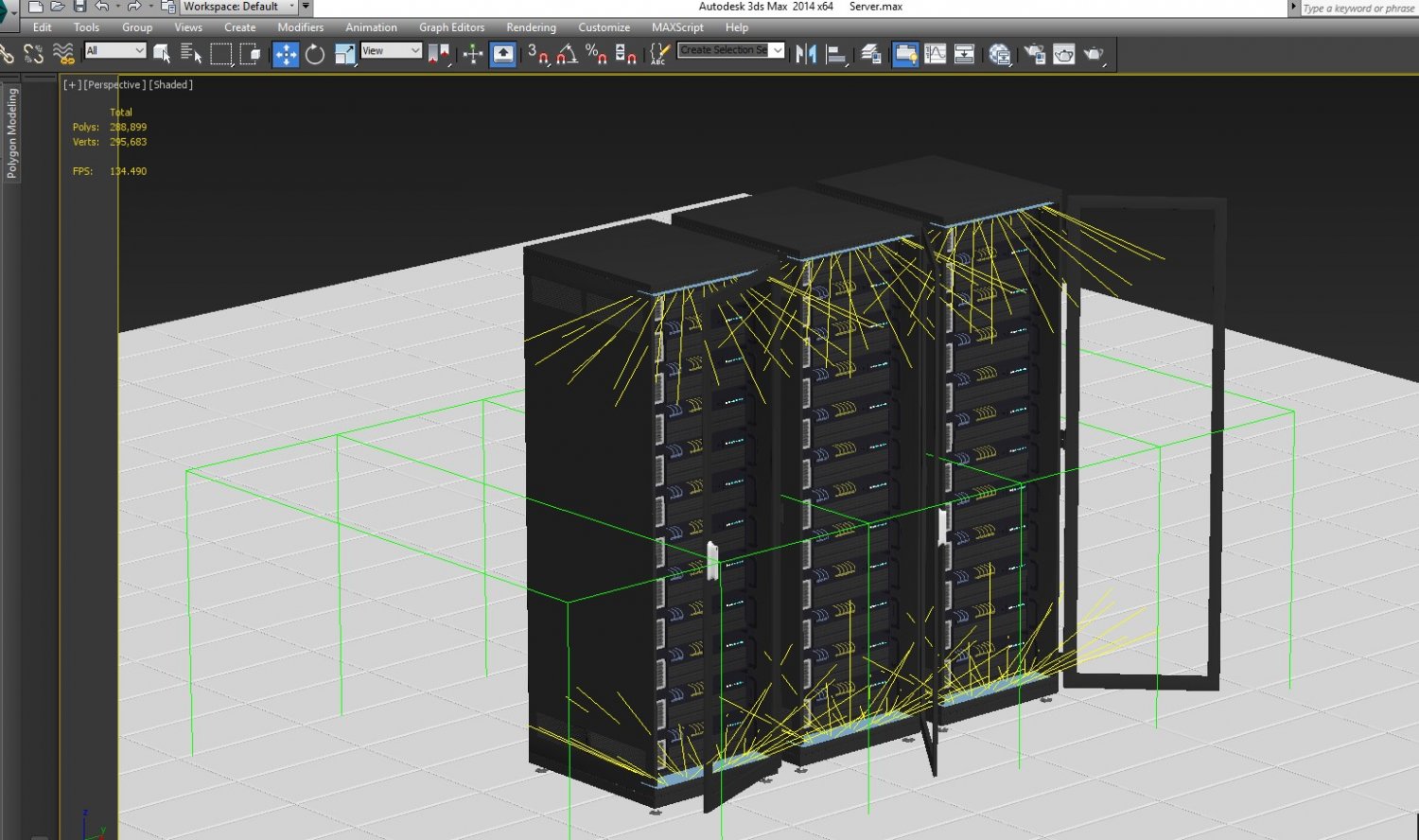1419x840 pixels.
Task: Toggle Angle Snap
Action: pyautogui.click(x=568, y=54)
